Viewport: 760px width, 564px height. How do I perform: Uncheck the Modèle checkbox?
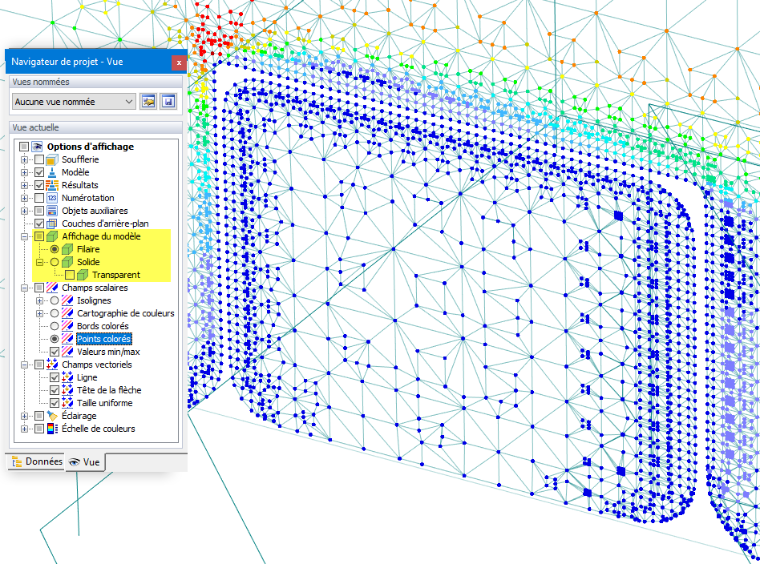[39, 172]
